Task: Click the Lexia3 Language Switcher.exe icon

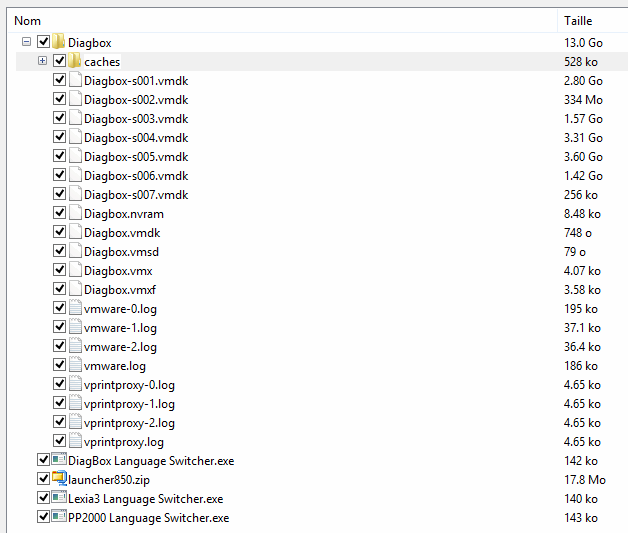Action: [59, 497]
